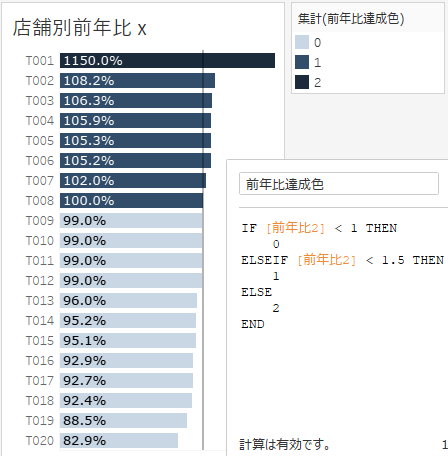Click the chart title 店舗別前年比 x
Image resolution: width=448 pixels, height=456 pixels.
(80, 27)
